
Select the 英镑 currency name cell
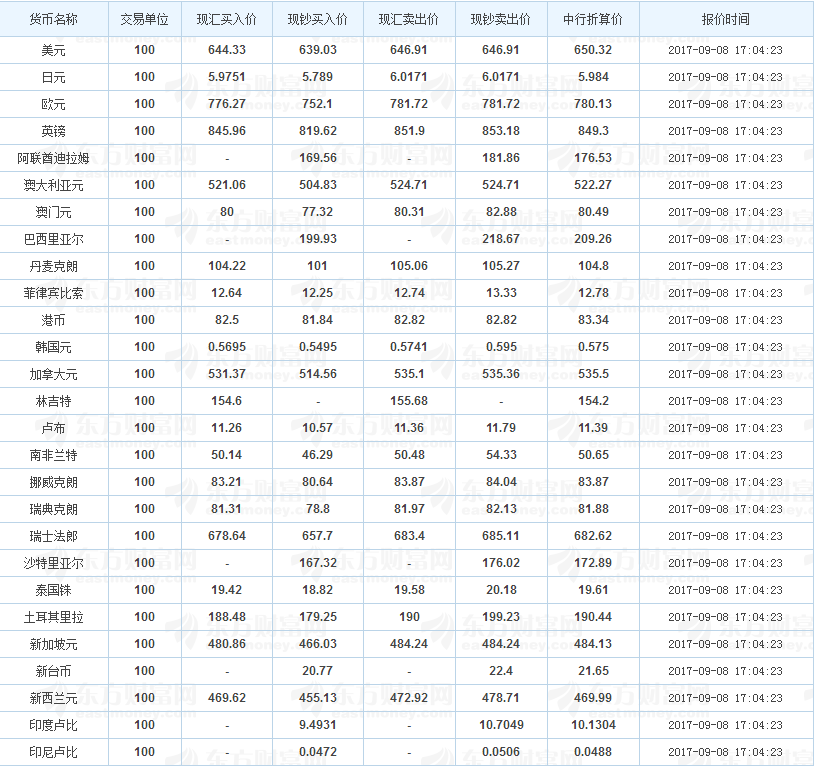pos(54,131)
